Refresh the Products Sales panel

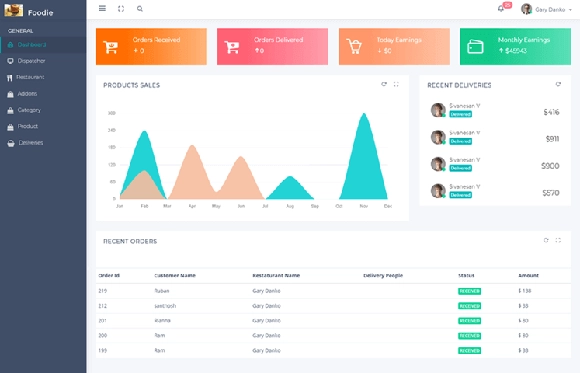point(384,84)
